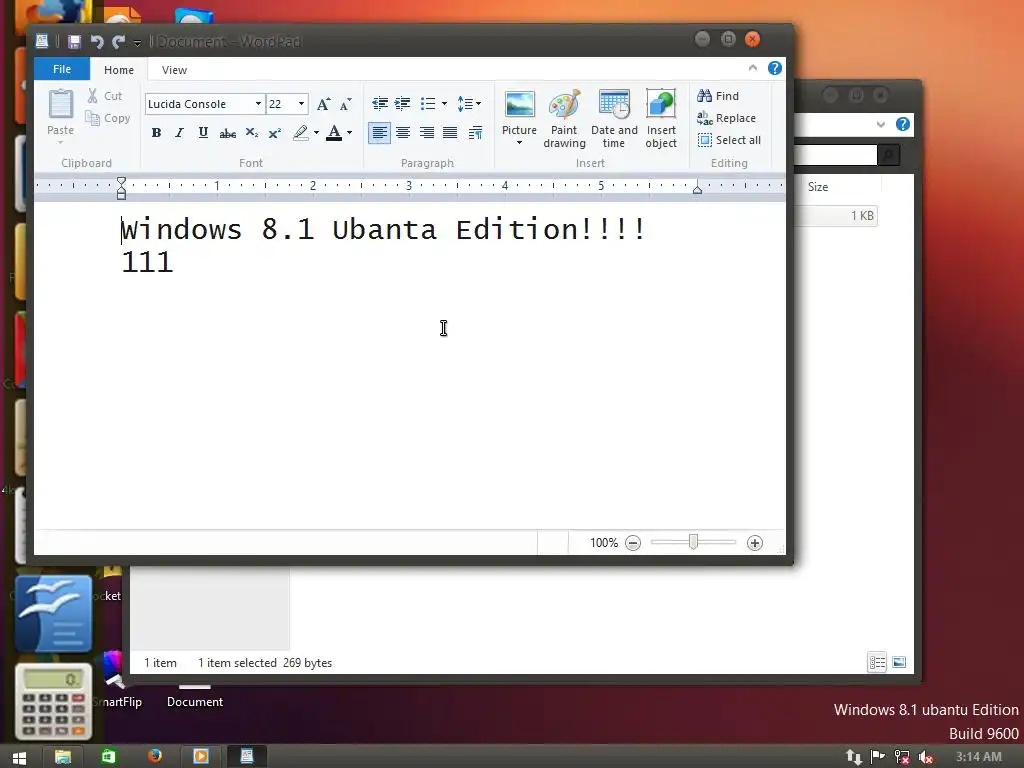Apply the font text color

(x=334, y=133)
